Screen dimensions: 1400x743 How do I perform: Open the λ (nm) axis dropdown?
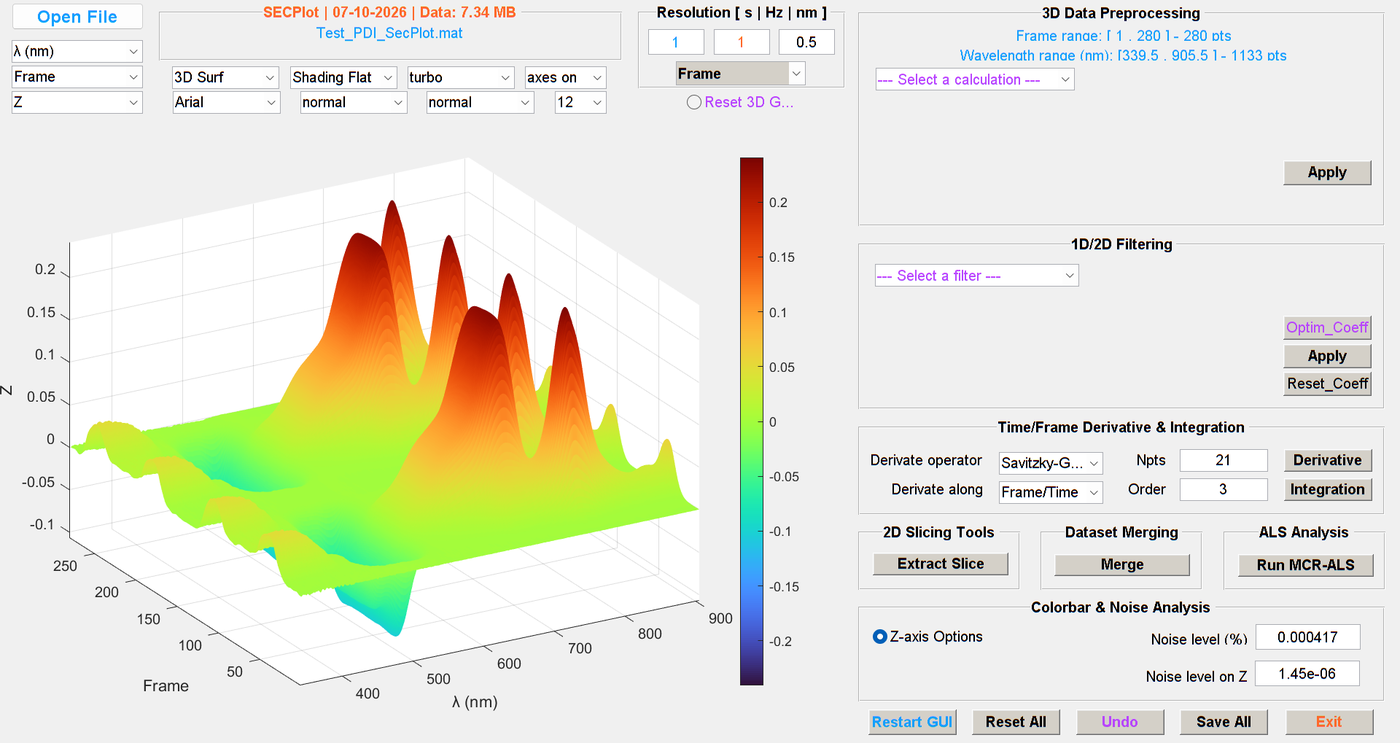[77, 51]
